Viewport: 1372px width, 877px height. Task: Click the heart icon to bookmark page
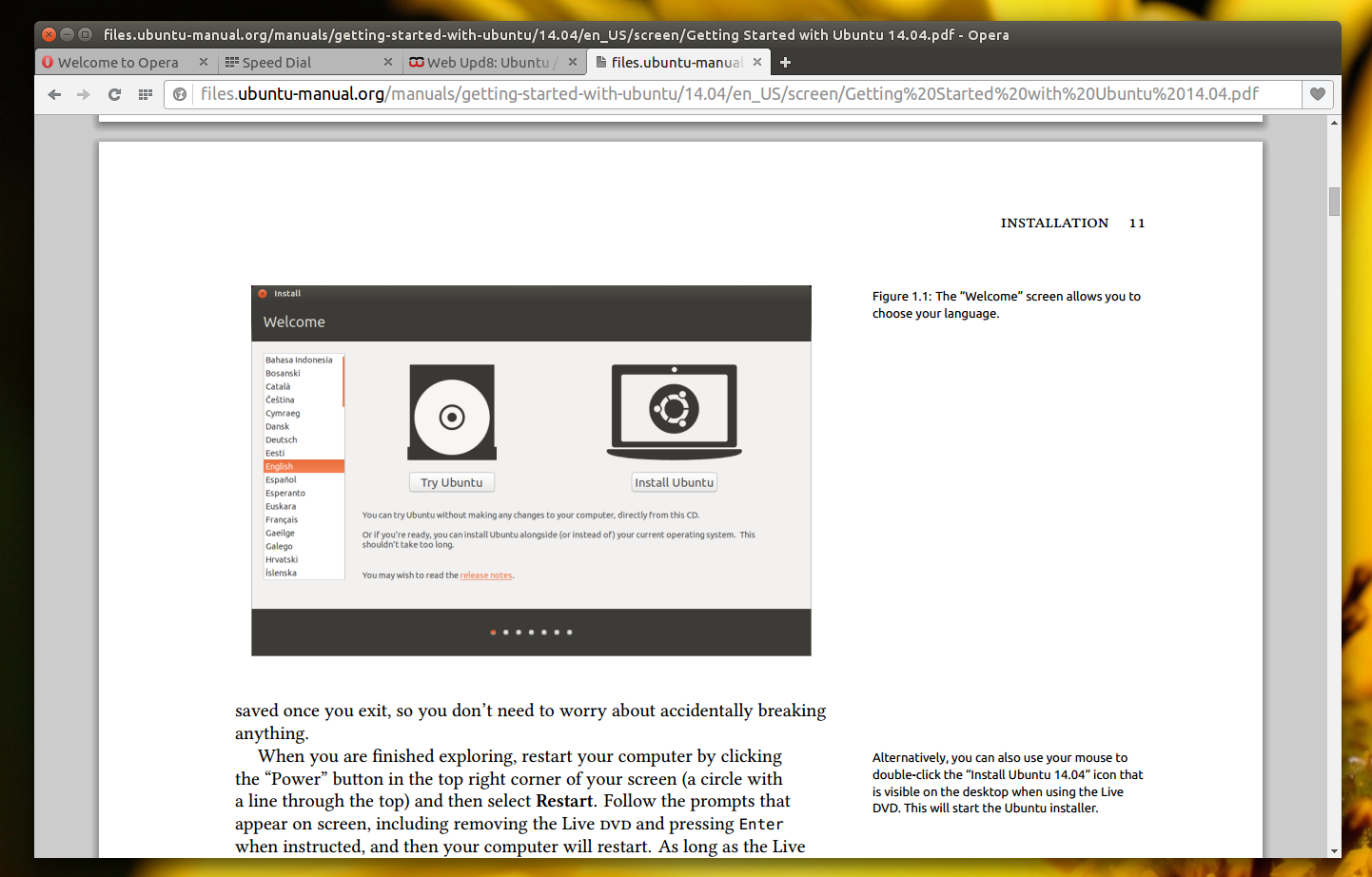(1318, 94)
